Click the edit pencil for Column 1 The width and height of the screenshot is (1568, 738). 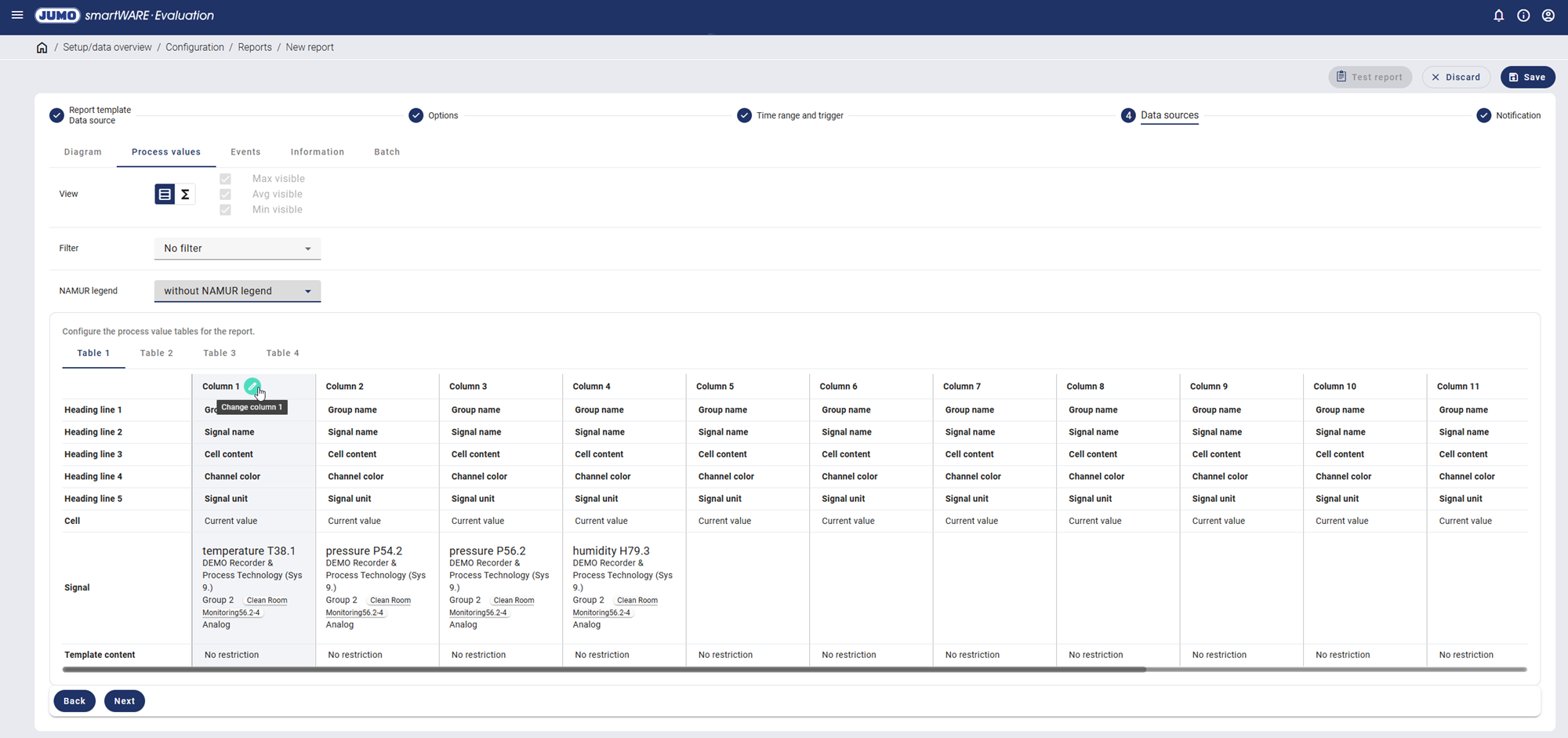pyautogui.click(x=252, y=386)
